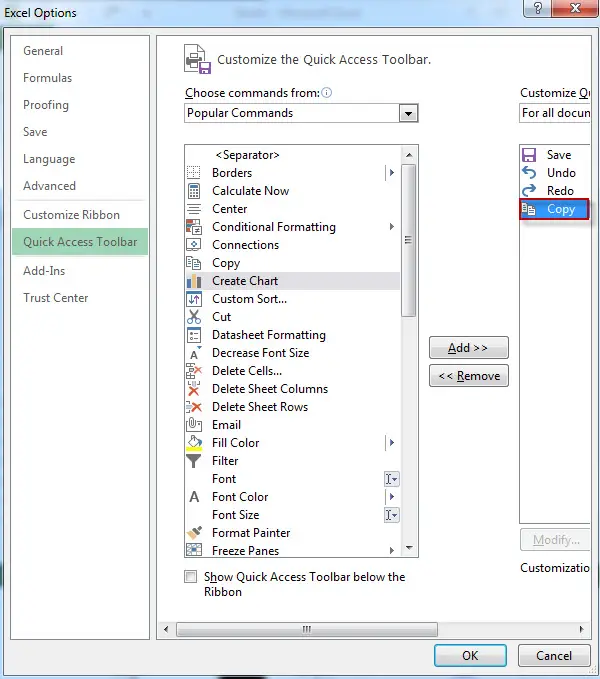This screenshot has width=600, height=679.
Task: Select the <Separator> list entry
Action: pos(293,155)
